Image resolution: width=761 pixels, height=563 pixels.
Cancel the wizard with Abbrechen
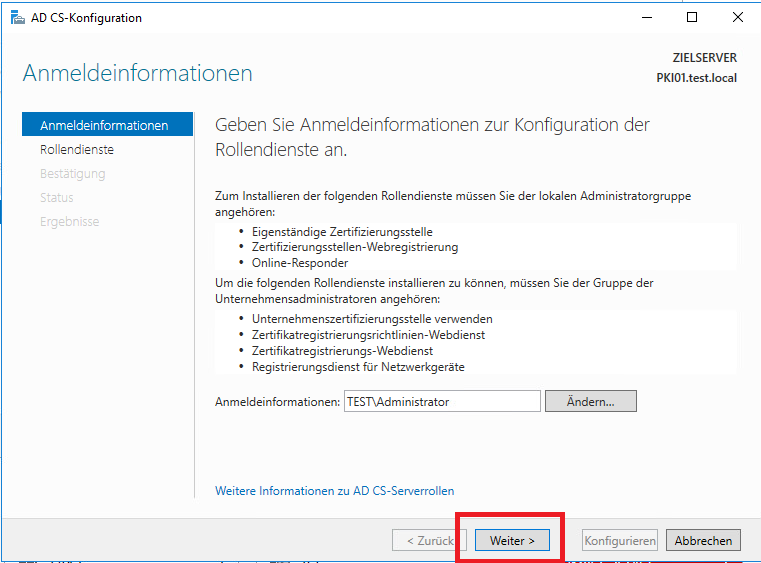(x=704, y=540)
